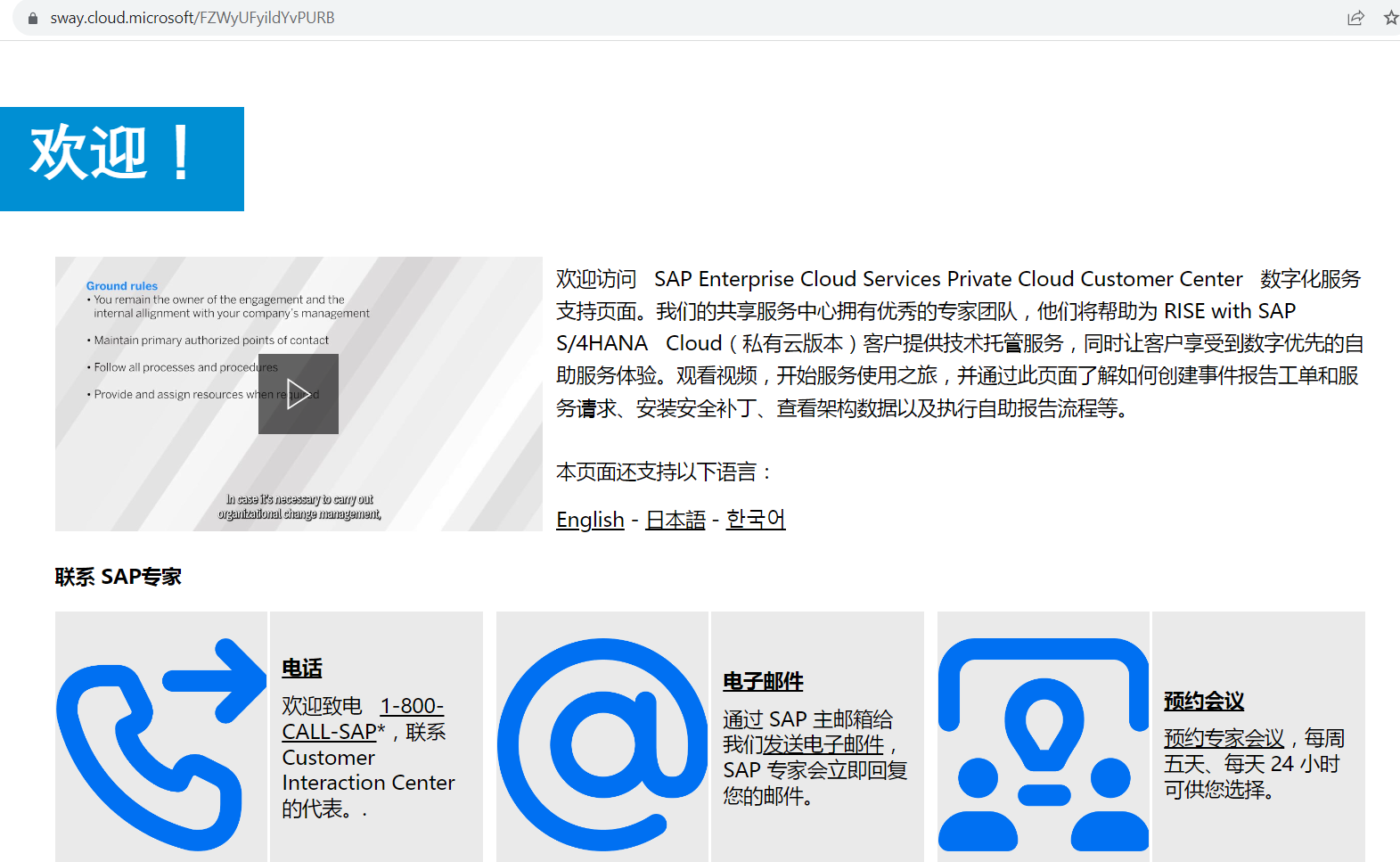Switch page language to 한국어
1400x862 pixels.
pos(756,519)
